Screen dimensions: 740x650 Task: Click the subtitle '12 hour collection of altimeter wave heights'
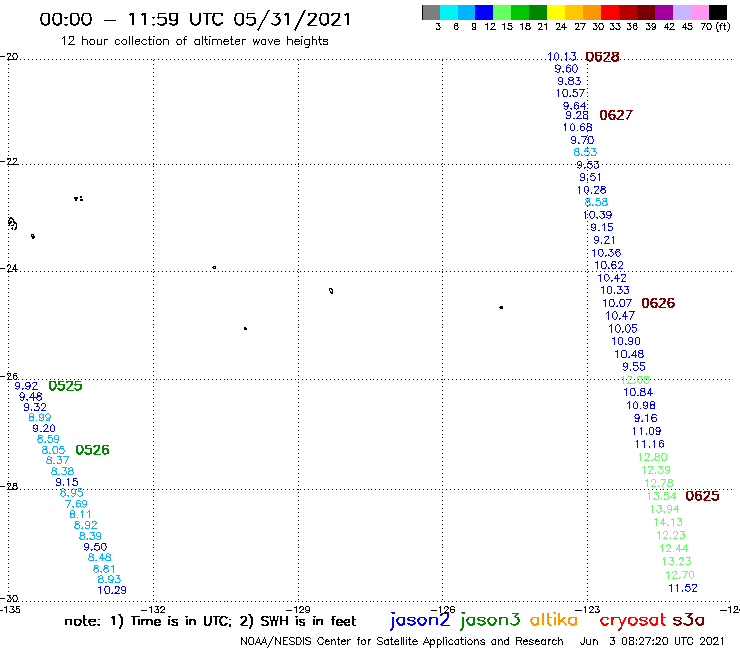coord(194,41)
